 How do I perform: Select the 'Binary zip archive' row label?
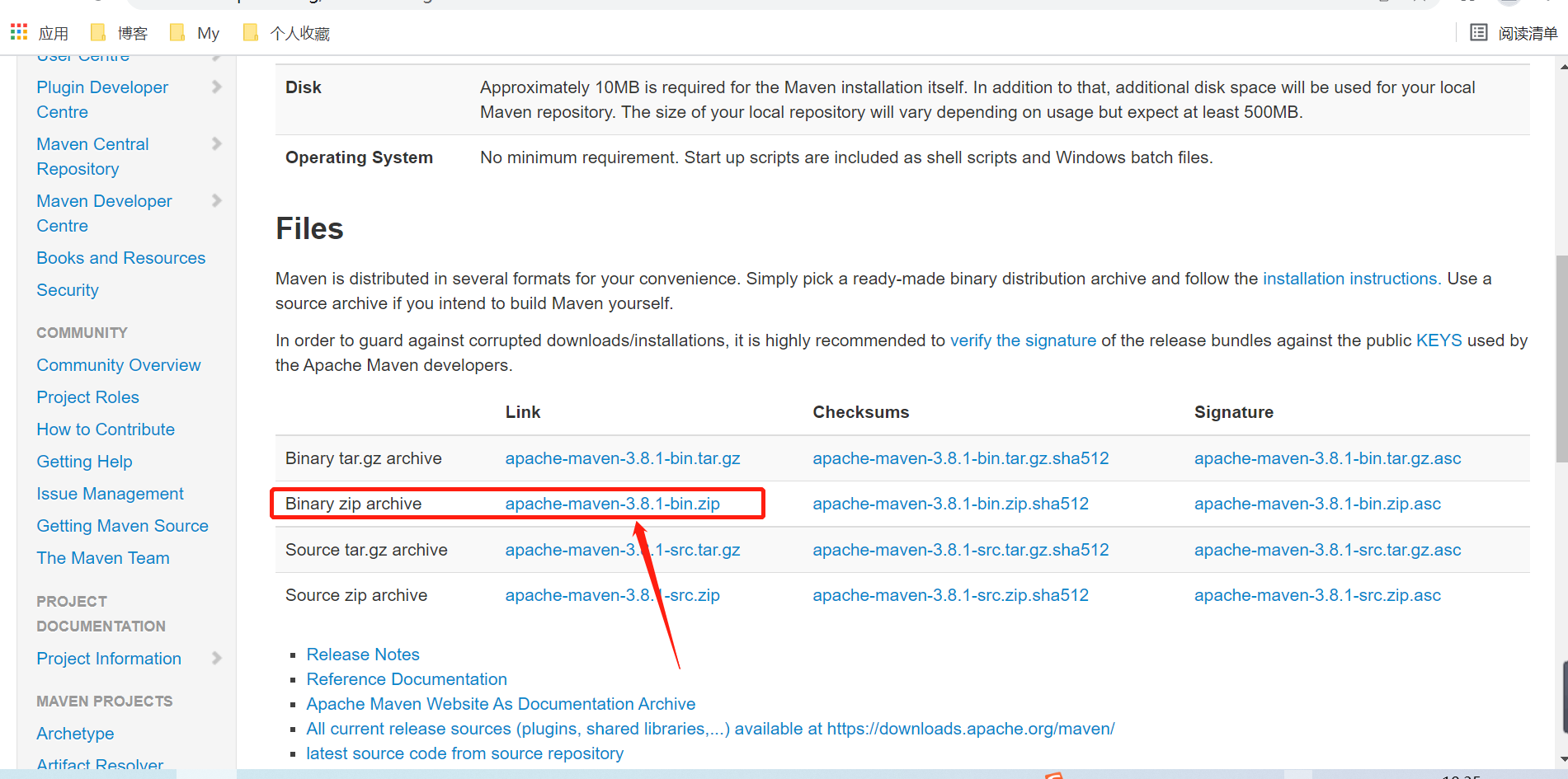353,504
